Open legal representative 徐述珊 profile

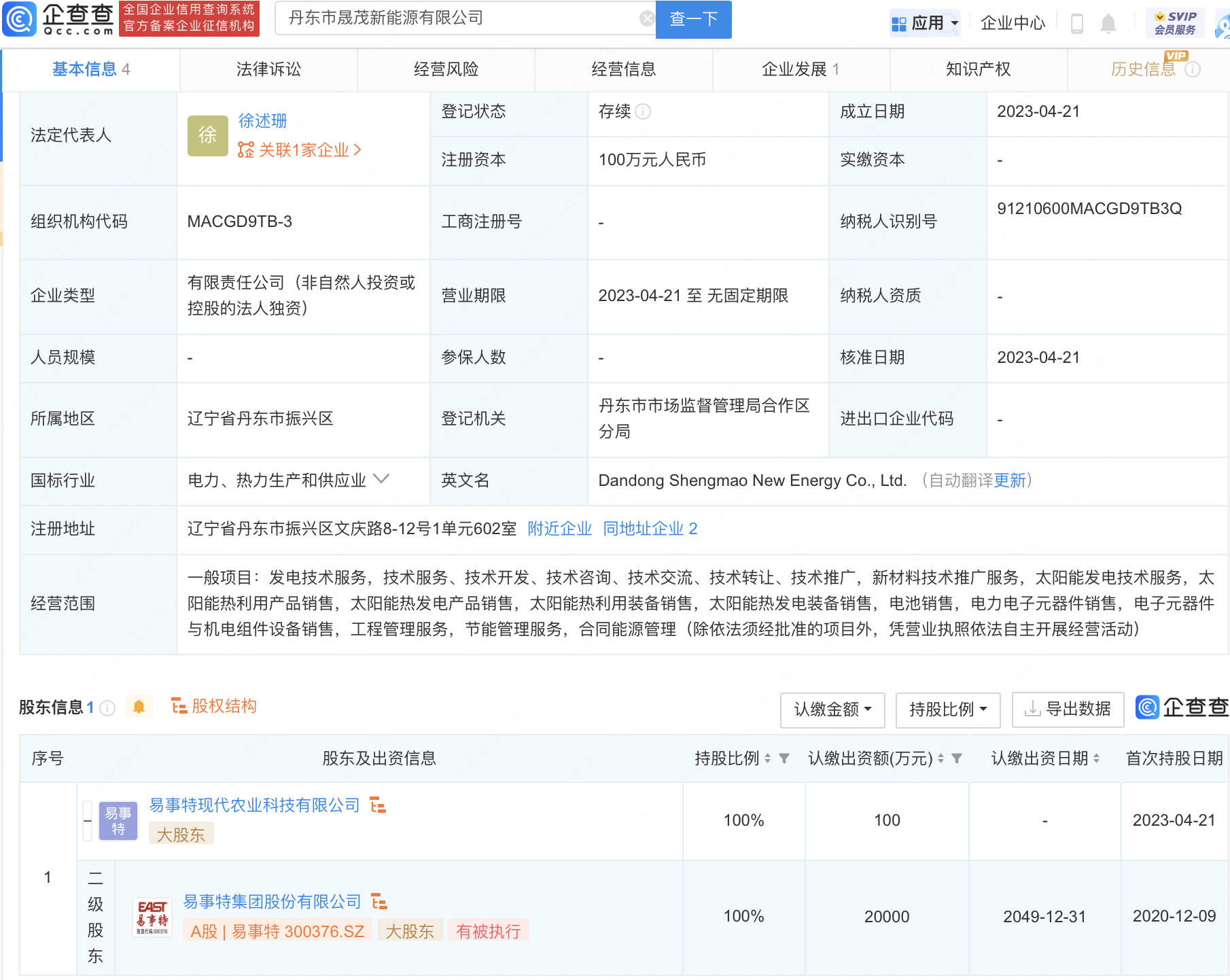click(262, 121)
